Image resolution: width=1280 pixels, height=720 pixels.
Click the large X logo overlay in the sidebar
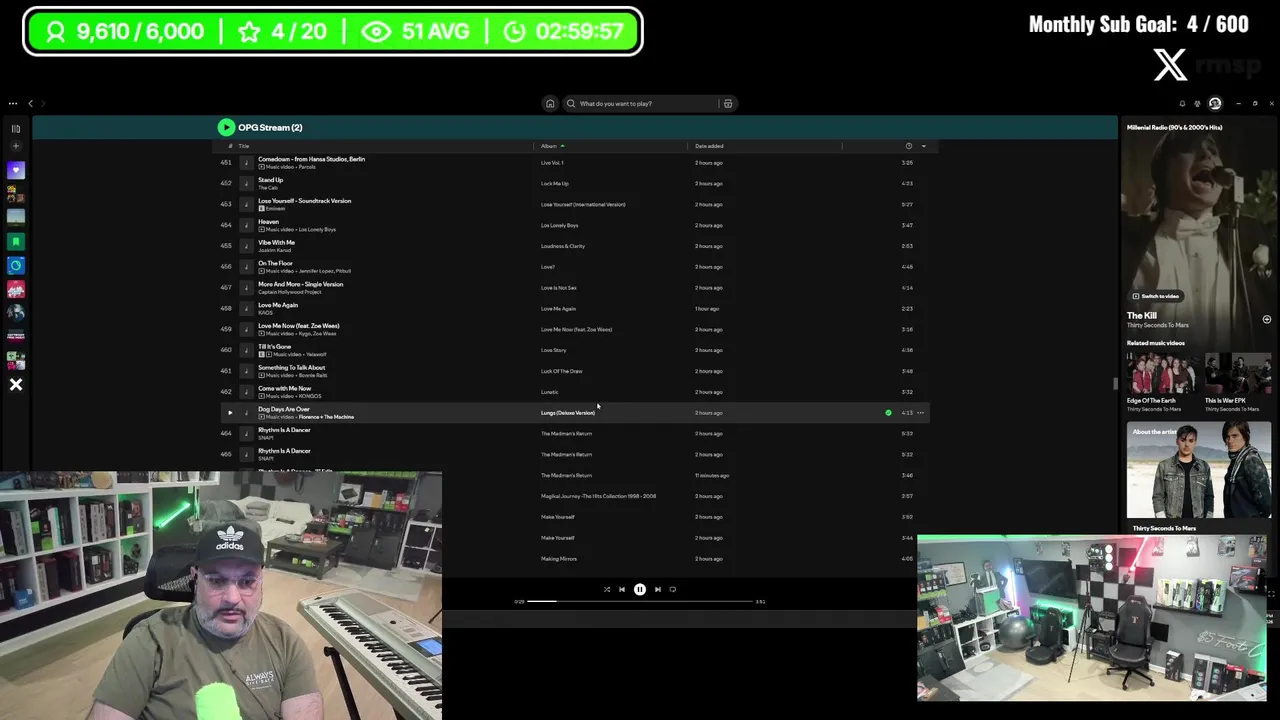click(16, 384)
